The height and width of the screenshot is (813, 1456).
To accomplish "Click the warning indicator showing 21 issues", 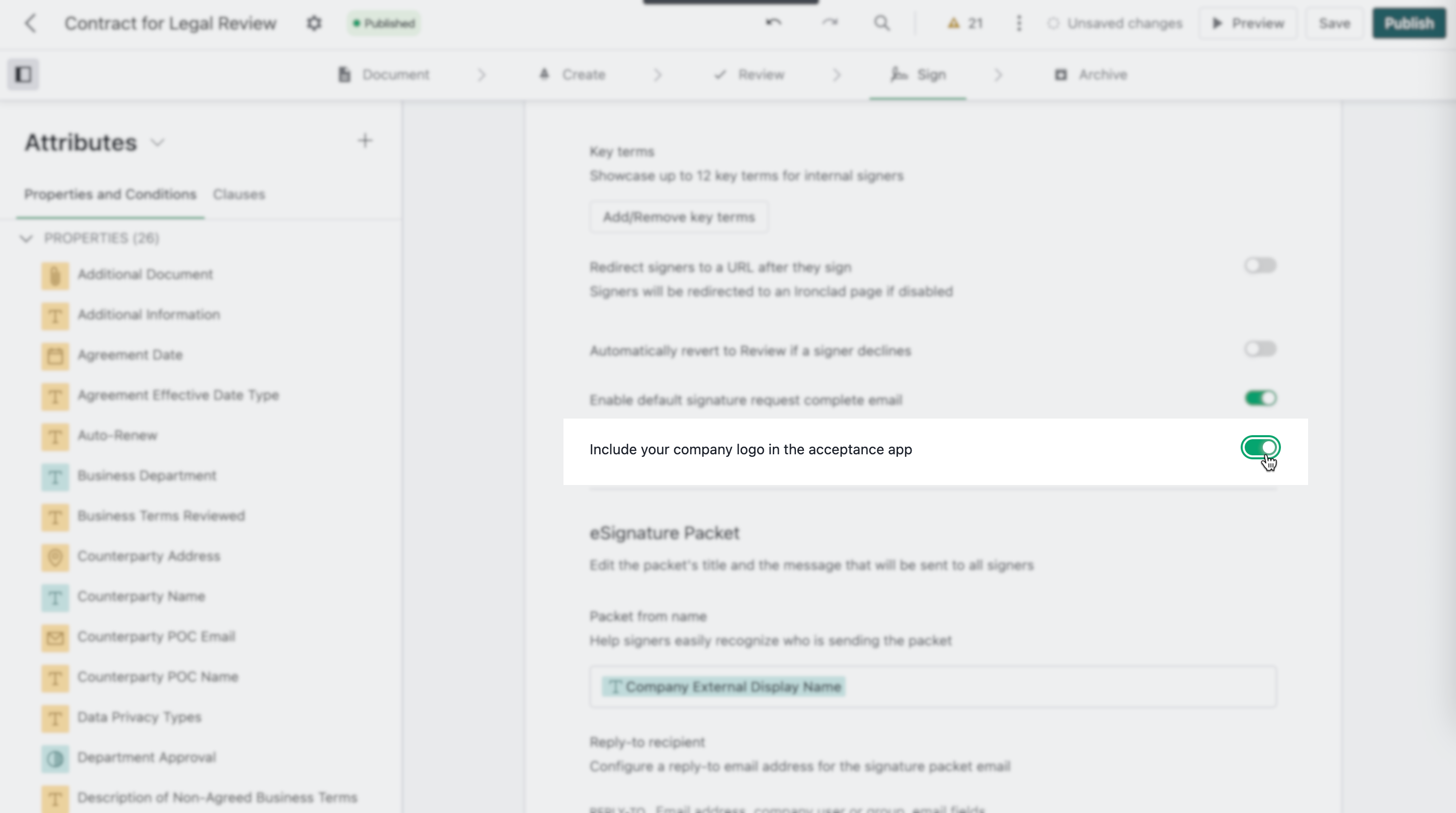I will click(963, 23).
